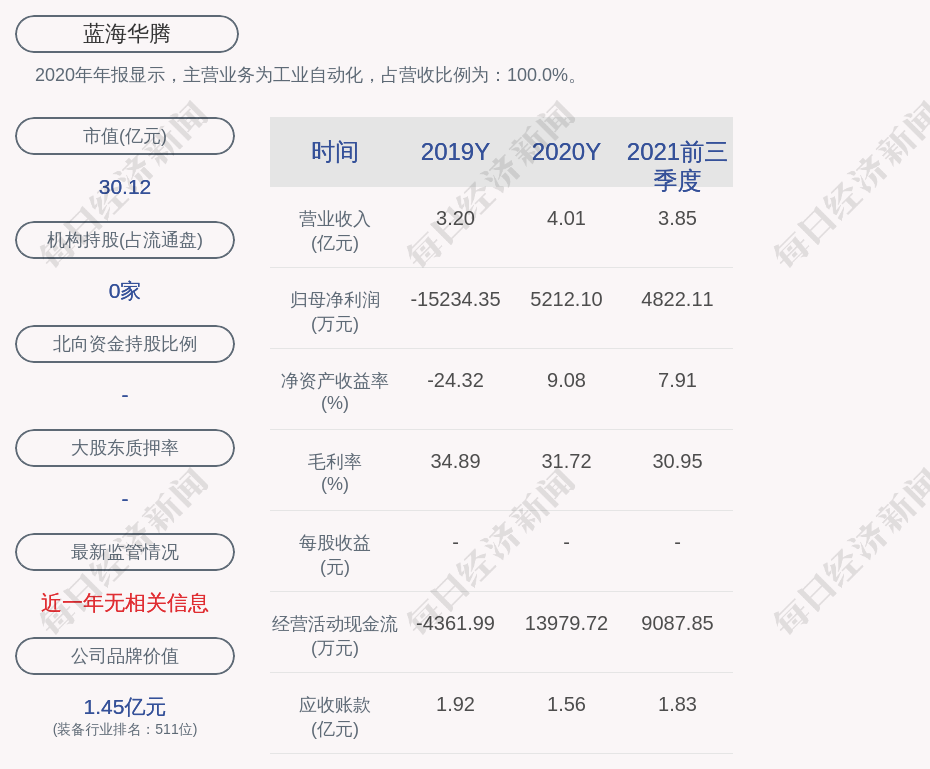Click gross margin value 31.72
The image size is (930, 769).
click(566, 461)
